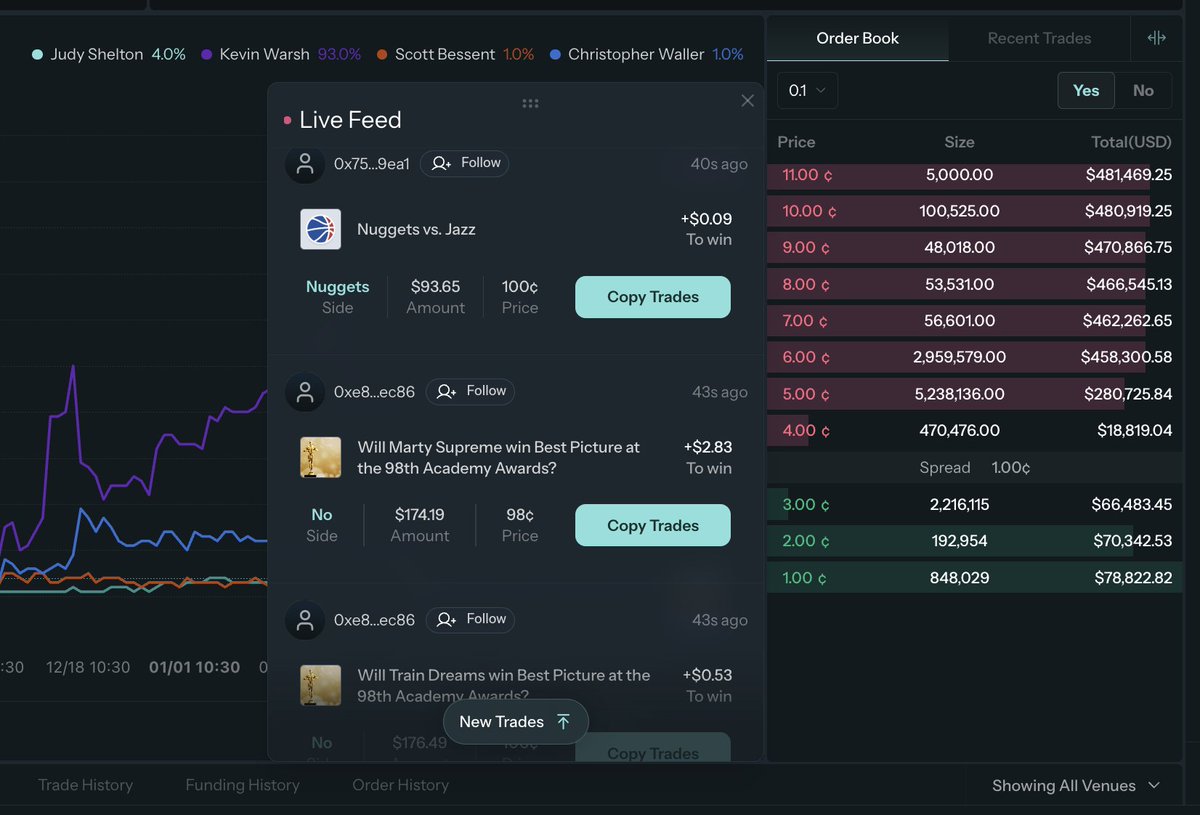Open the Funding History tab

coord(242,785)
